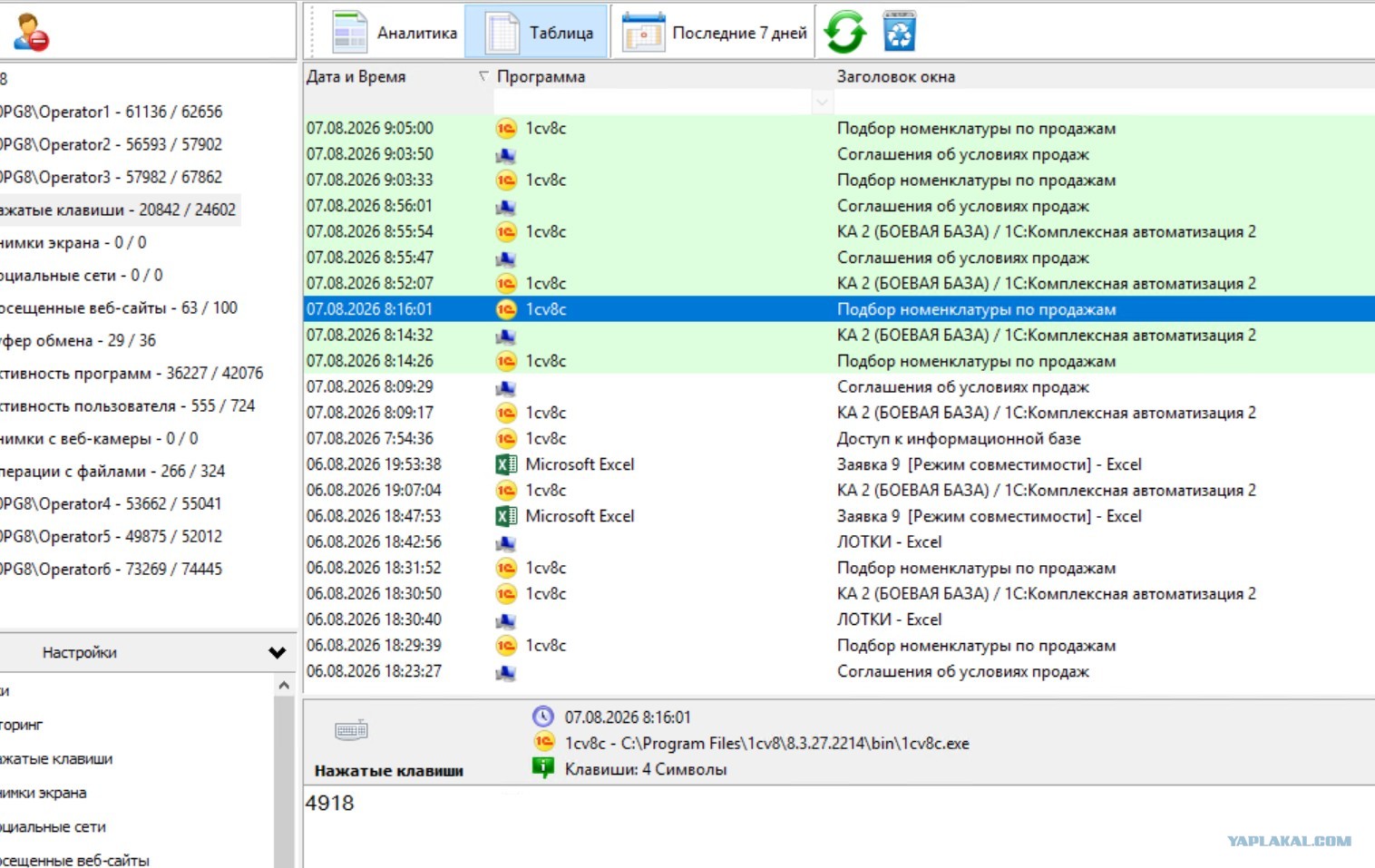Click the Excel icon in the 18:47:53 row
1375x868 pixels.
(506, 516)
